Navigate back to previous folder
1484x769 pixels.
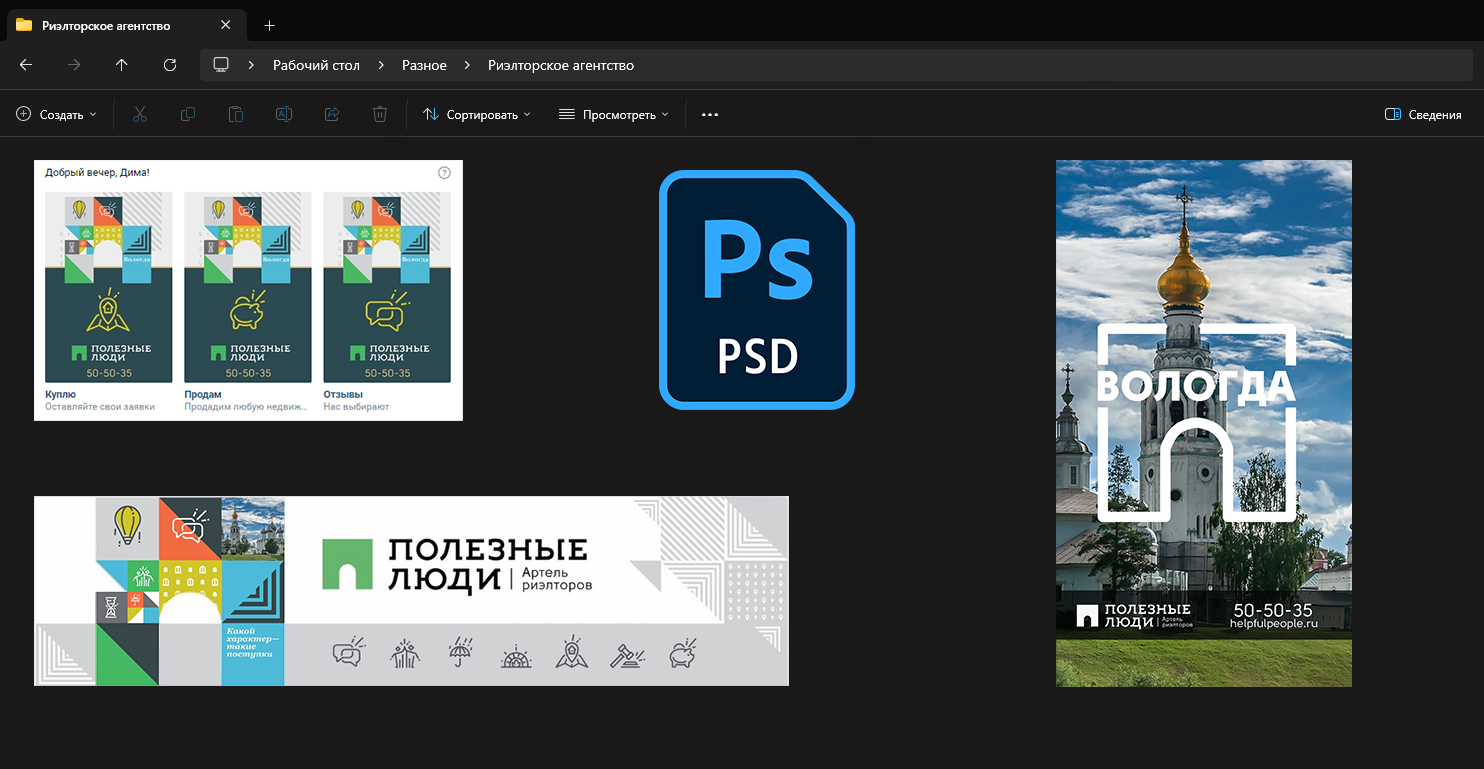26,65
